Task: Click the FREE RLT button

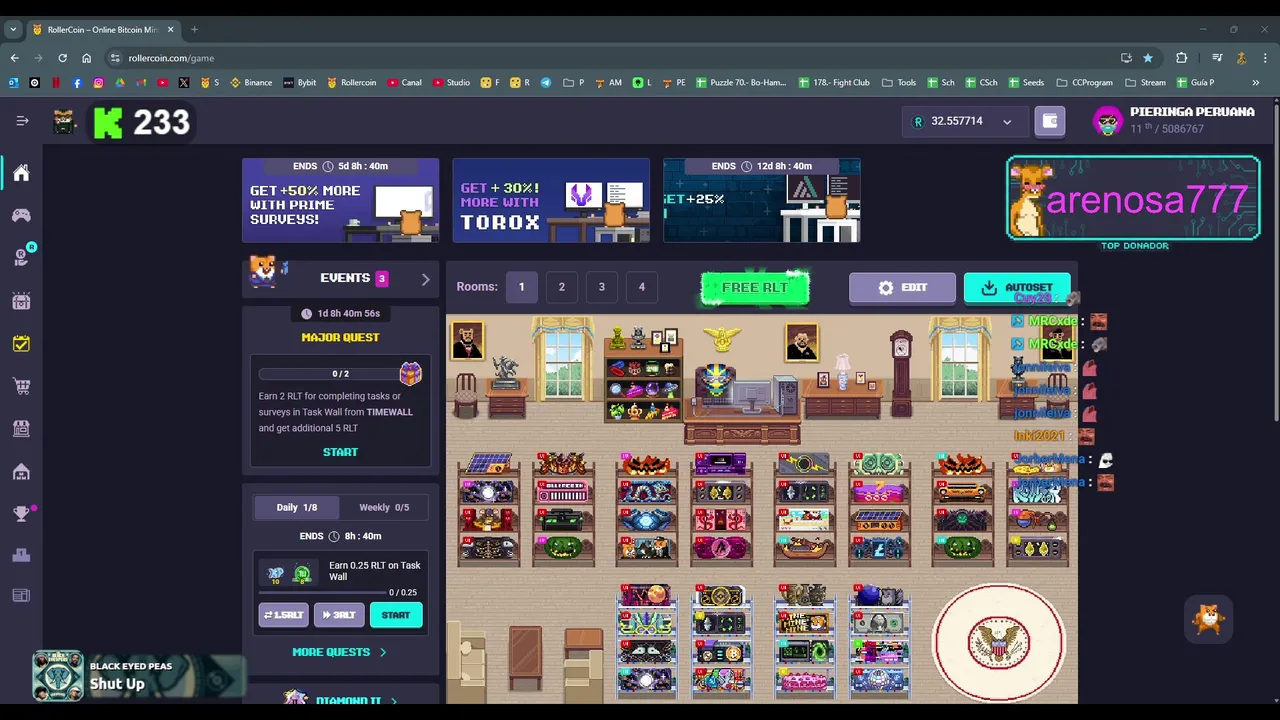Action: point(755,287)
